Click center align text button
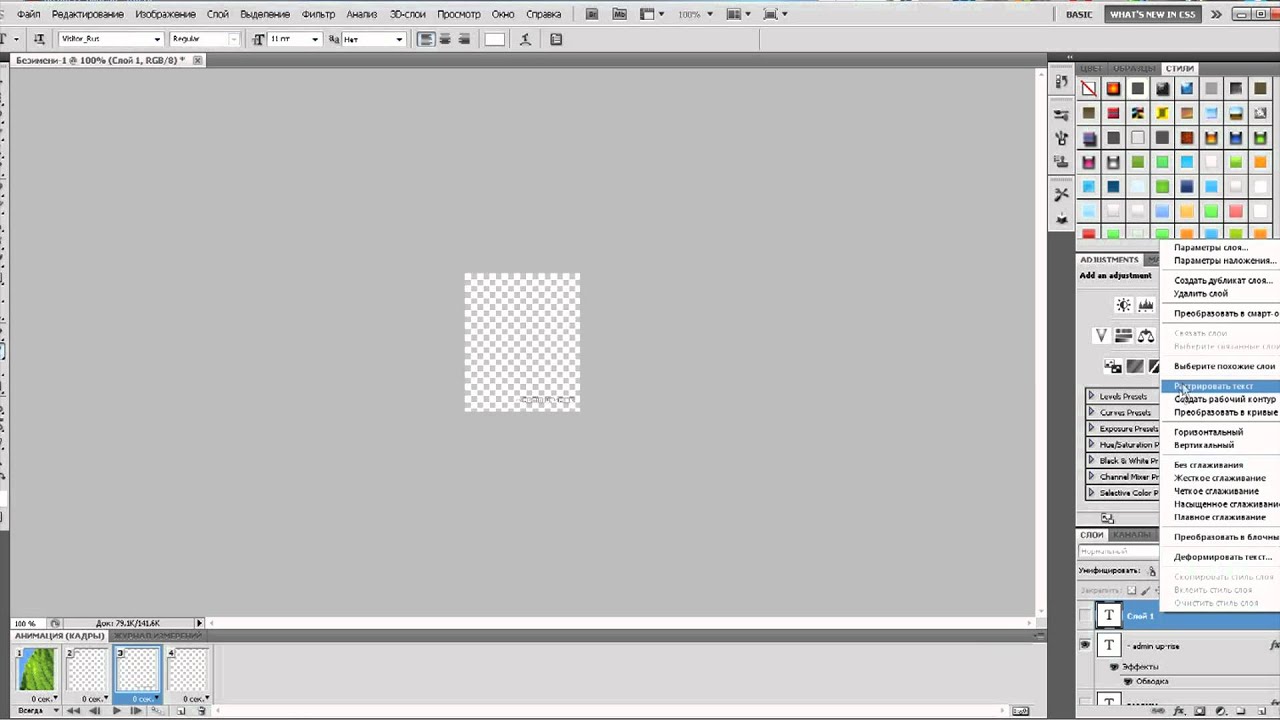This screenshot has width=1280, height=720. [445, 39]
